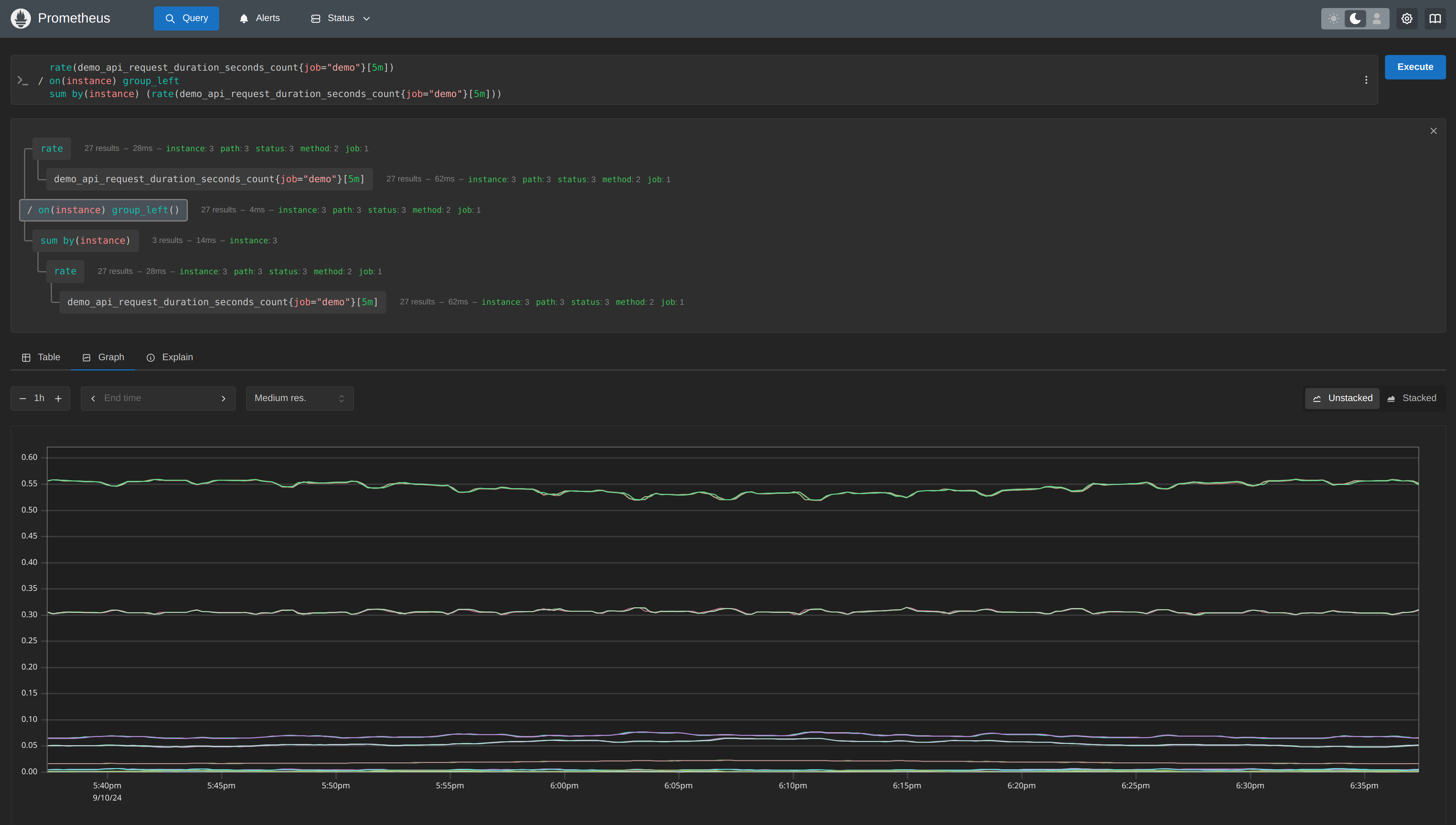Increase range with plus icon
The image size is (1456, 825).
pyautogui.click(x=58, y=398)
